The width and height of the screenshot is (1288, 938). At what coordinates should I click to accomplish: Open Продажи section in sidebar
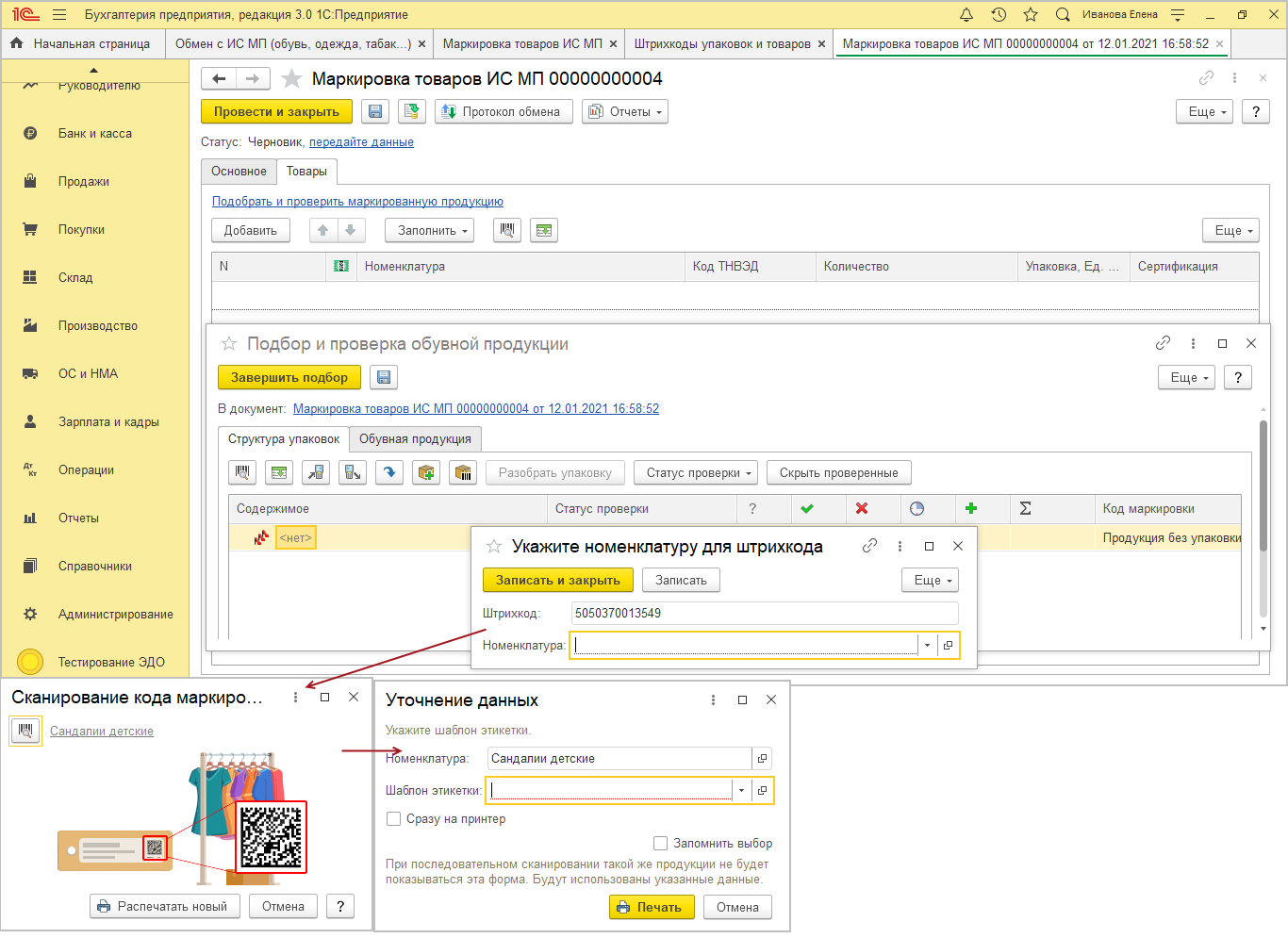[x=84, y=181]
